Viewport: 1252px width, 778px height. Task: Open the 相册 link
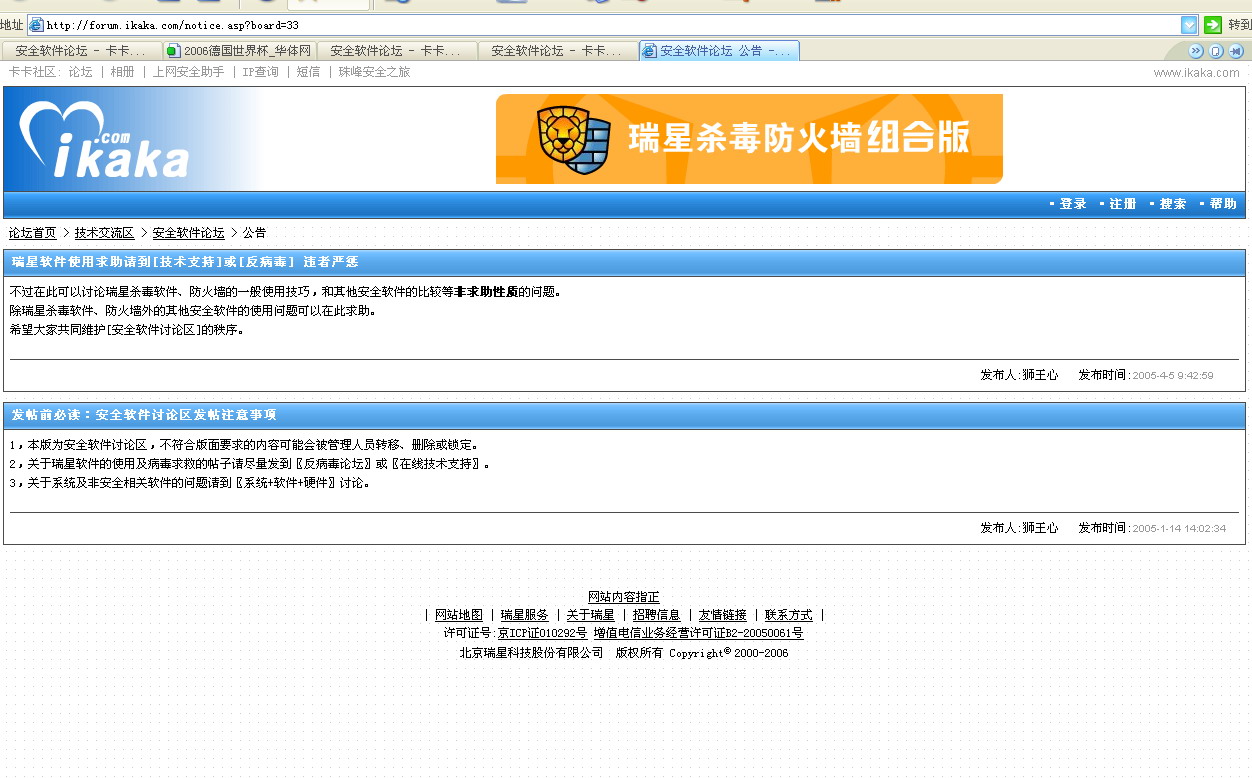click(x=122, y=72)
